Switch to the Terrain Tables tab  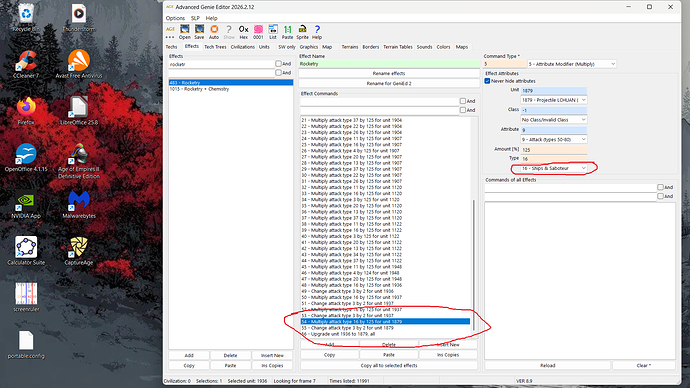[398, 47]
